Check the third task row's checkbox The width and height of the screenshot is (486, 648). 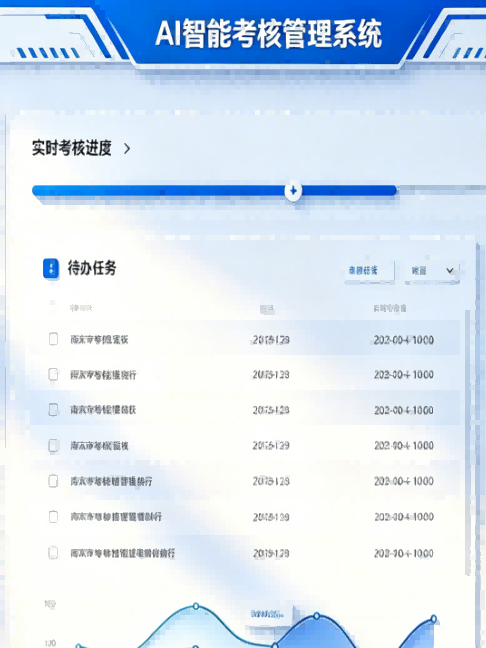(x=53, y=410)
